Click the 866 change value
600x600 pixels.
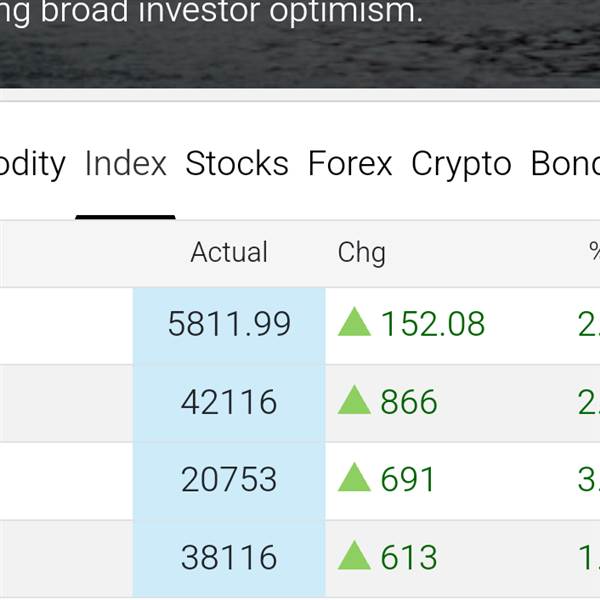coord(409,402)
